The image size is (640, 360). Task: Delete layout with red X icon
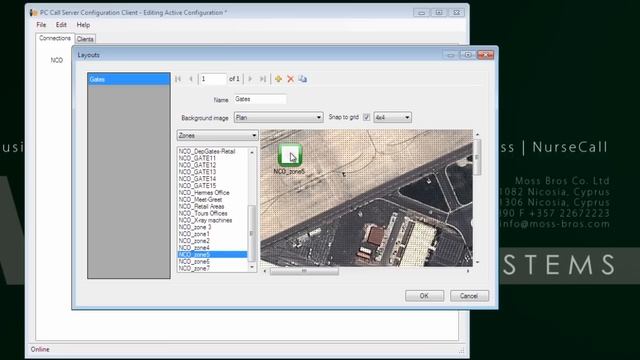pyautogui.click(x=291, y=79)
